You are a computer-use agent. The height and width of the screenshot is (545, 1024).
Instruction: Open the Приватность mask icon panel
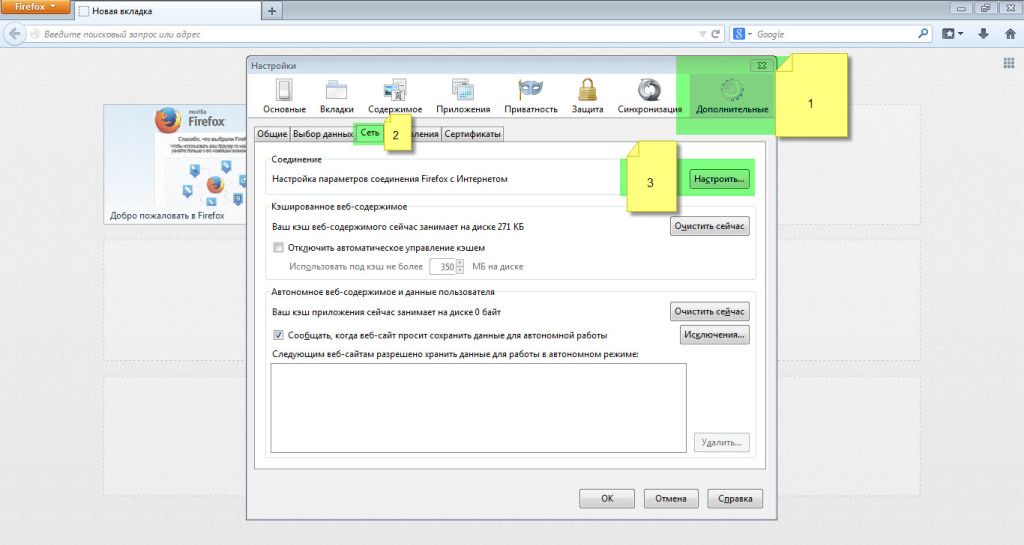coord(530,96)
